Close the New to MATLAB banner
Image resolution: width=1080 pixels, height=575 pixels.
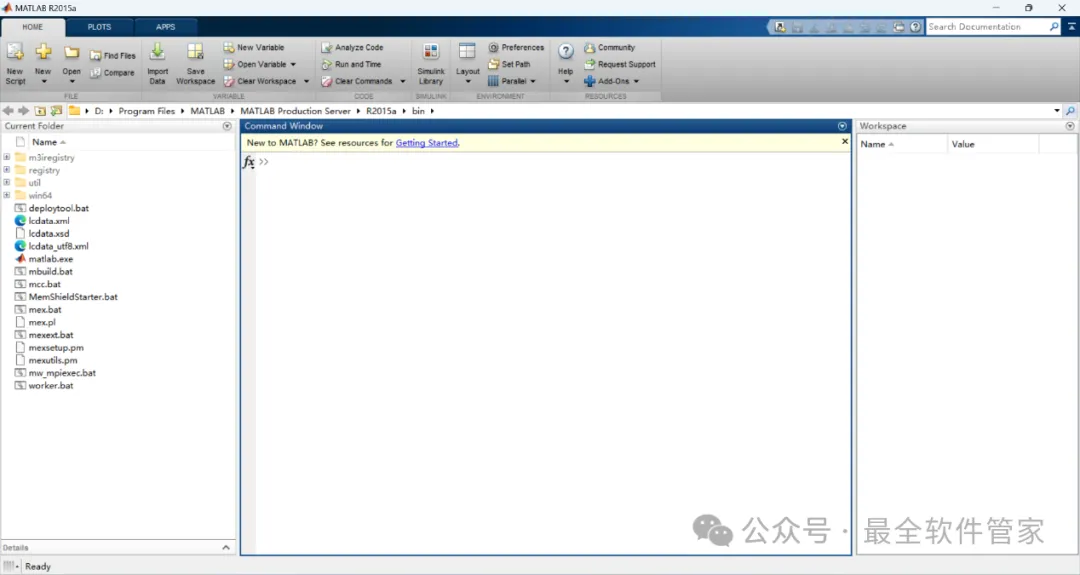pyautogui.click(x=845, y=141)
